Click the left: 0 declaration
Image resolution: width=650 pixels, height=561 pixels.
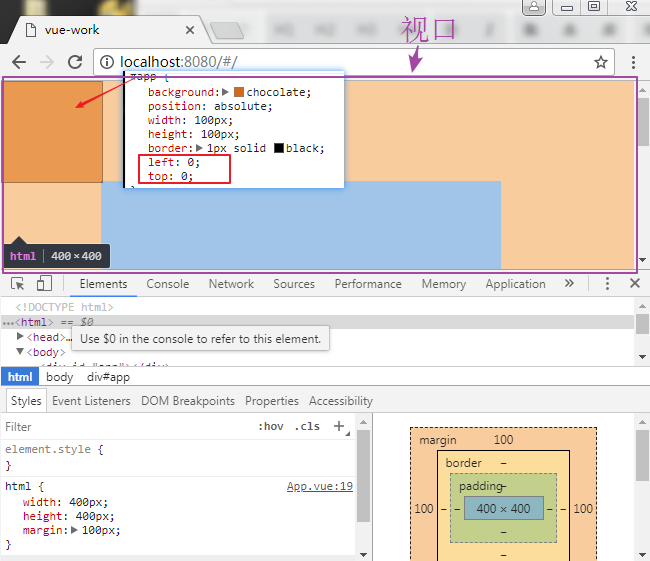coord(174,162)
